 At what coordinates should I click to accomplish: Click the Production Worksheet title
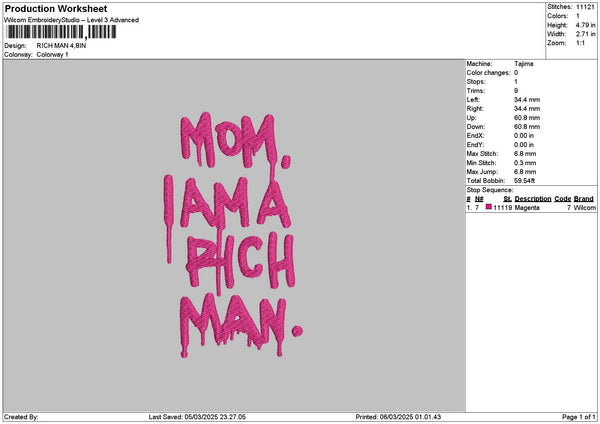tap(56, 8)
